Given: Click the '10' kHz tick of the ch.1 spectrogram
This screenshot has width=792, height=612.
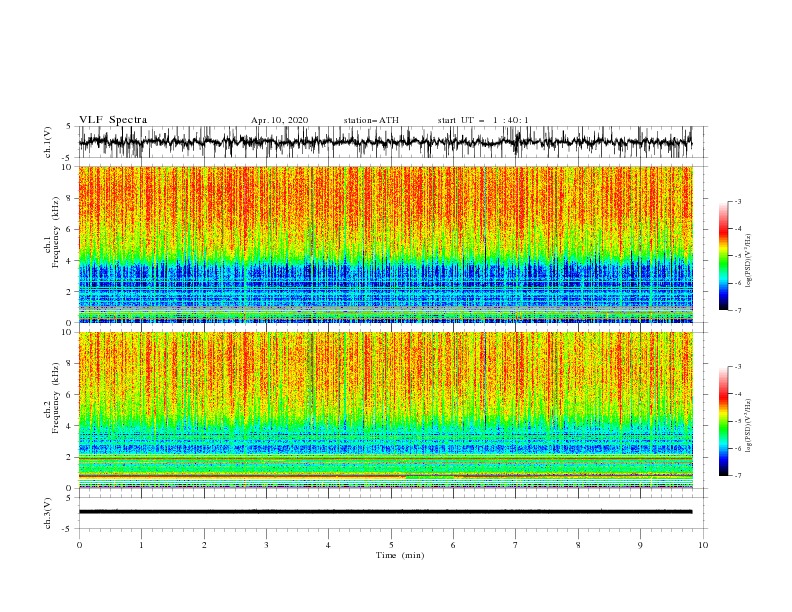Looking at the screenshot, I should click(67, 167).
